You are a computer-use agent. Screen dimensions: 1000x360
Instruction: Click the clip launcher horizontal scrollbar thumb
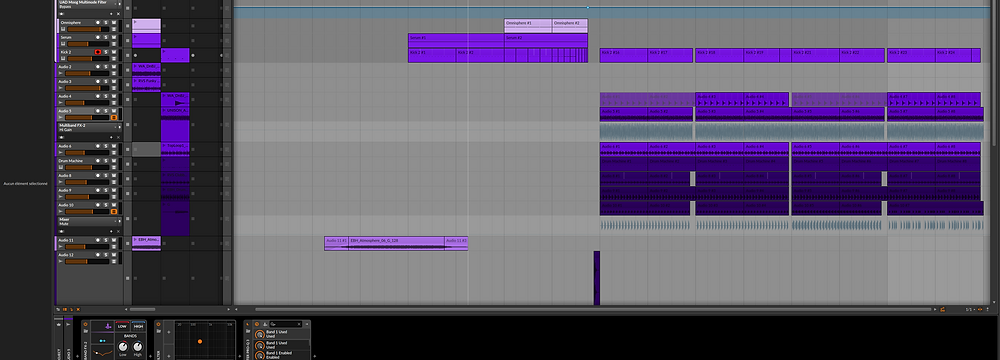coord(142,309)
